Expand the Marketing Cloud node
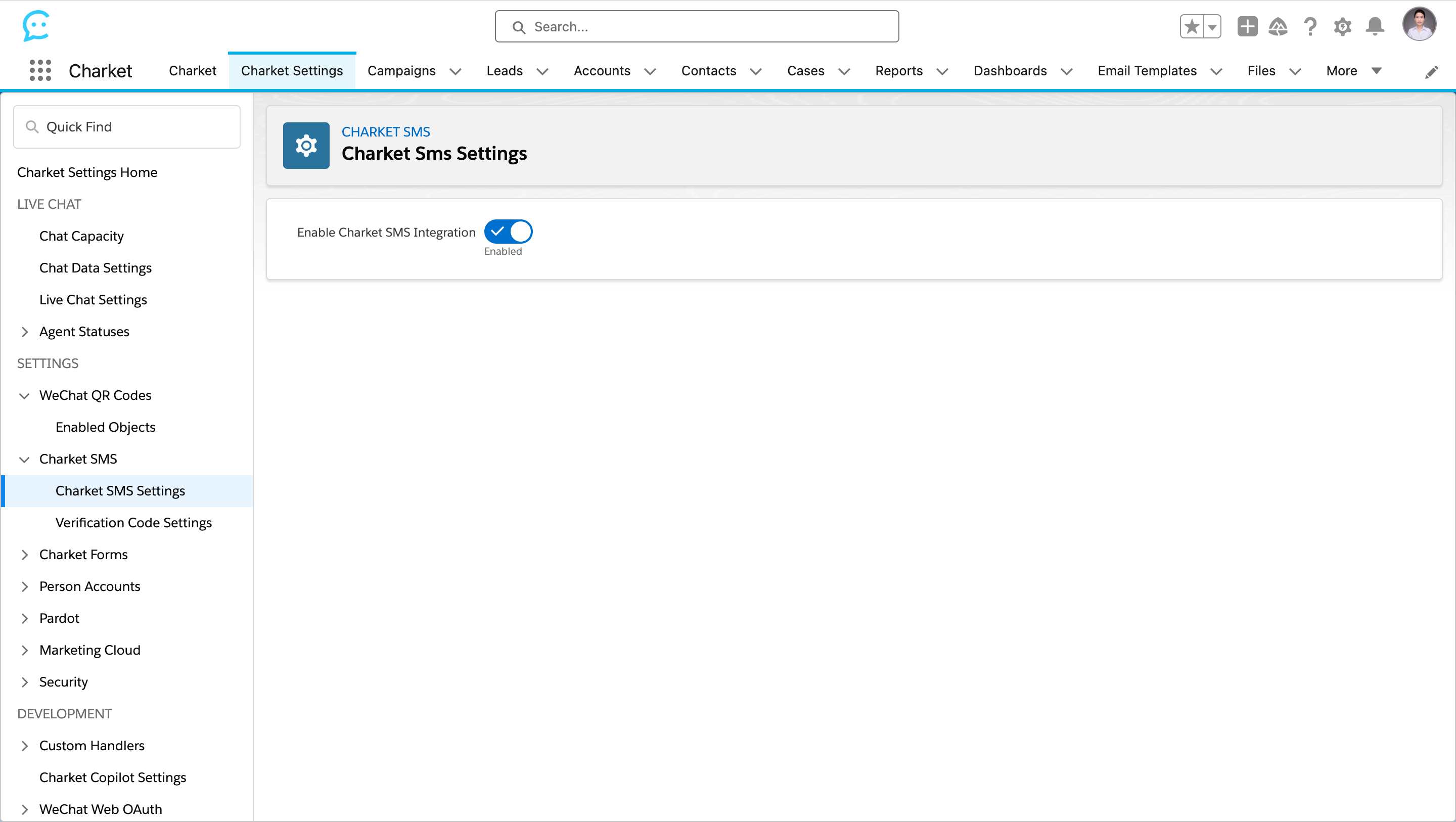The height and width of the screenshot is (822, 1456). coord(24,650)
